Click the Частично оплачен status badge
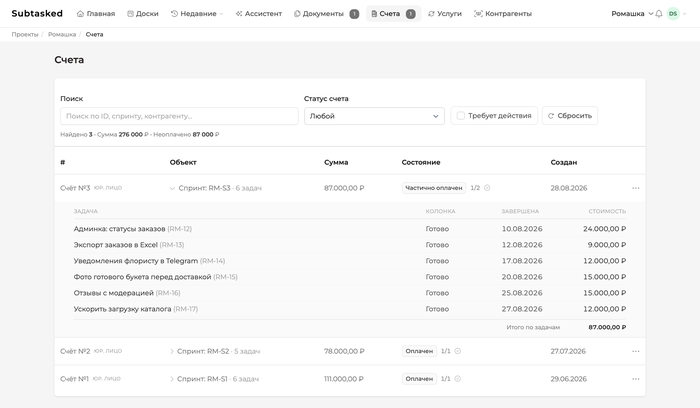 (x=433, y=188)
